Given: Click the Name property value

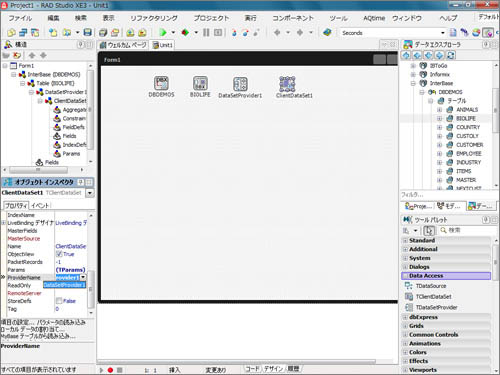Looking at the screenshot, I should point(71,246).
